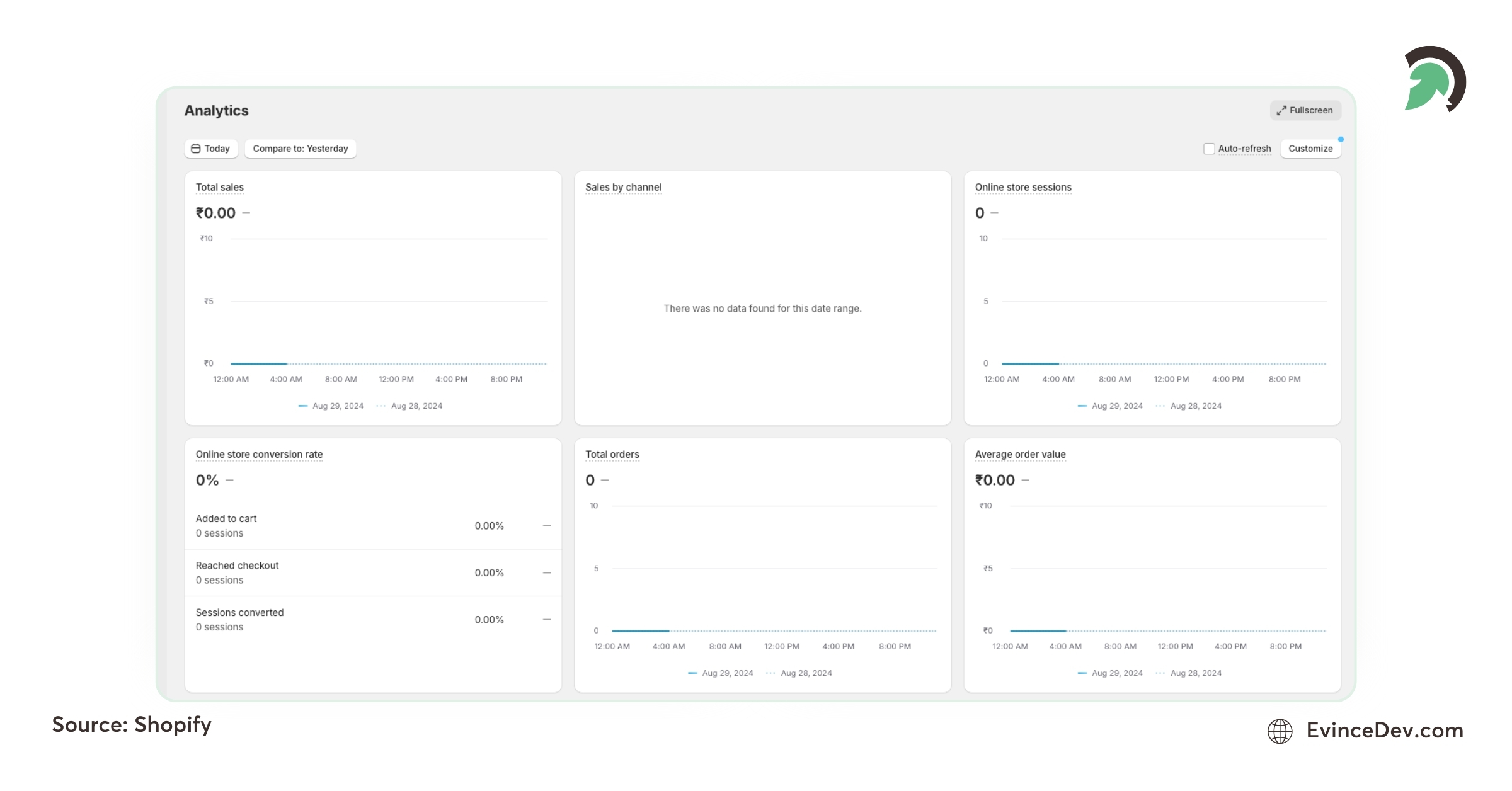
Task: Click the trend dash beside the ₹0.00 Total sales value
Action: tap(246, 214)
